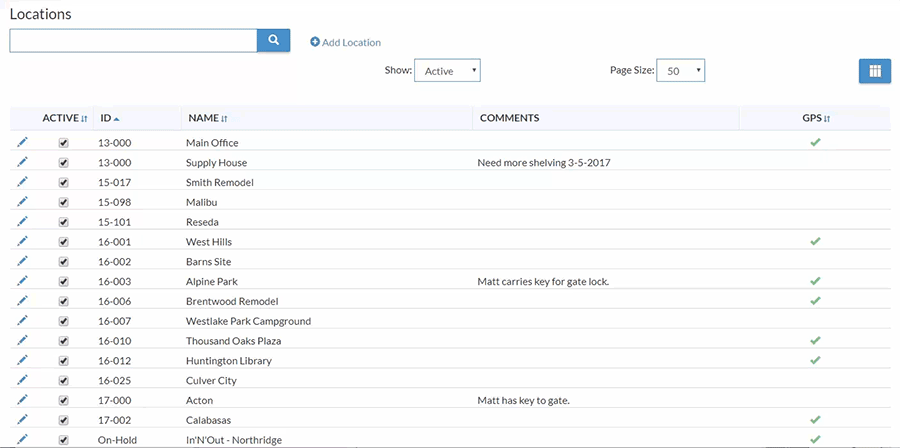Sort by the NAME column header

click(208, 118)
